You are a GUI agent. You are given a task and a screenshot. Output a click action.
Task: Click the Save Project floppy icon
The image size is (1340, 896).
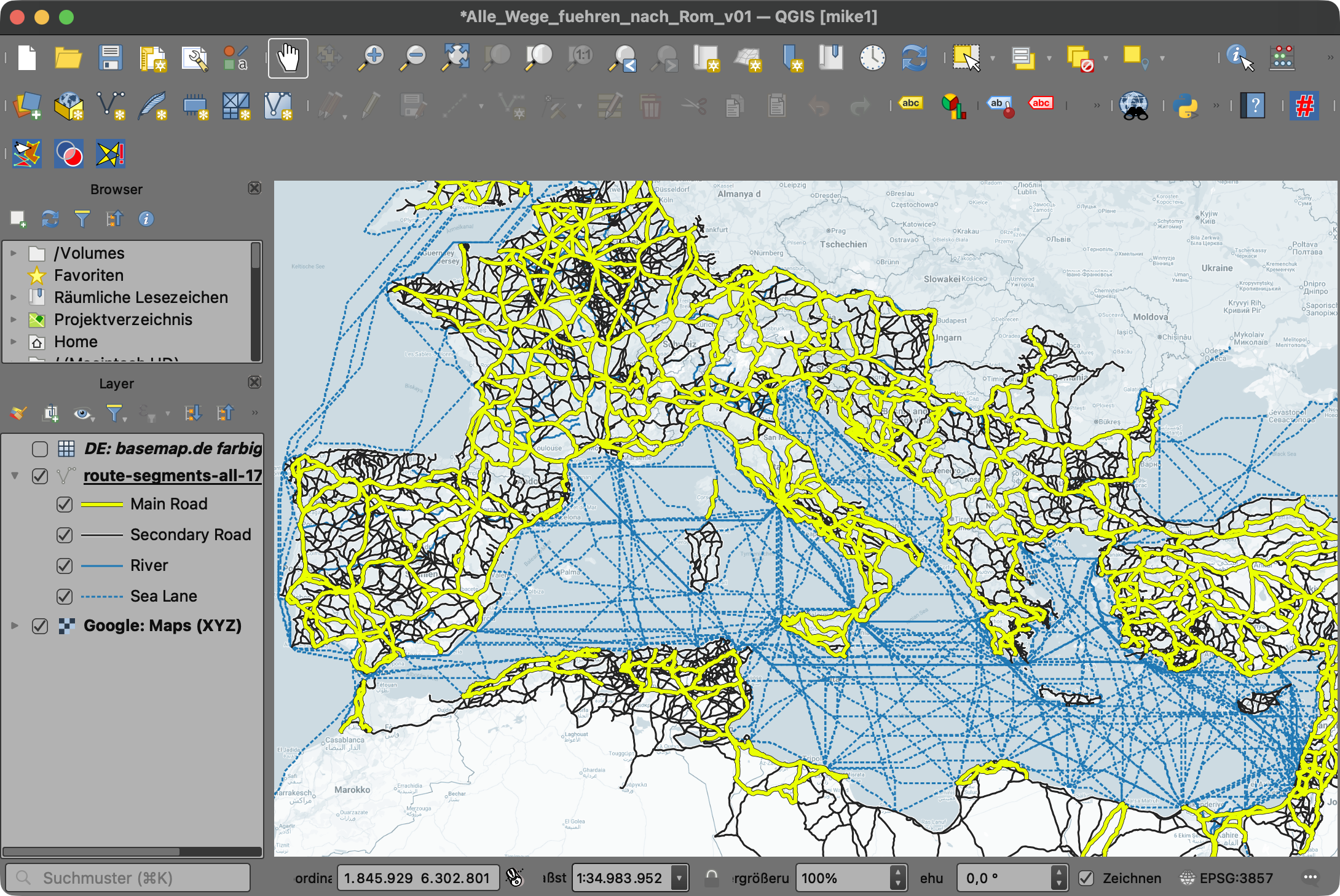pyautogui.click(x=110, y=58)
